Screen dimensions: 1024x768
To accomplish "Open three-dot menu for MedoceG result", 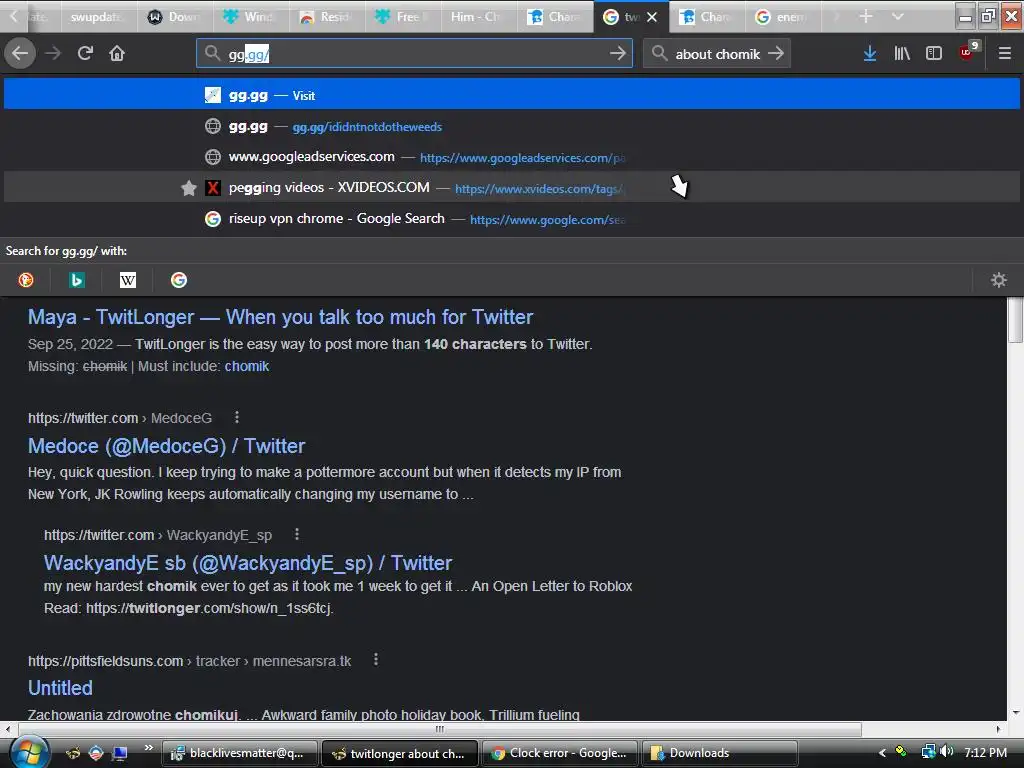I will [x=236, y=417].
